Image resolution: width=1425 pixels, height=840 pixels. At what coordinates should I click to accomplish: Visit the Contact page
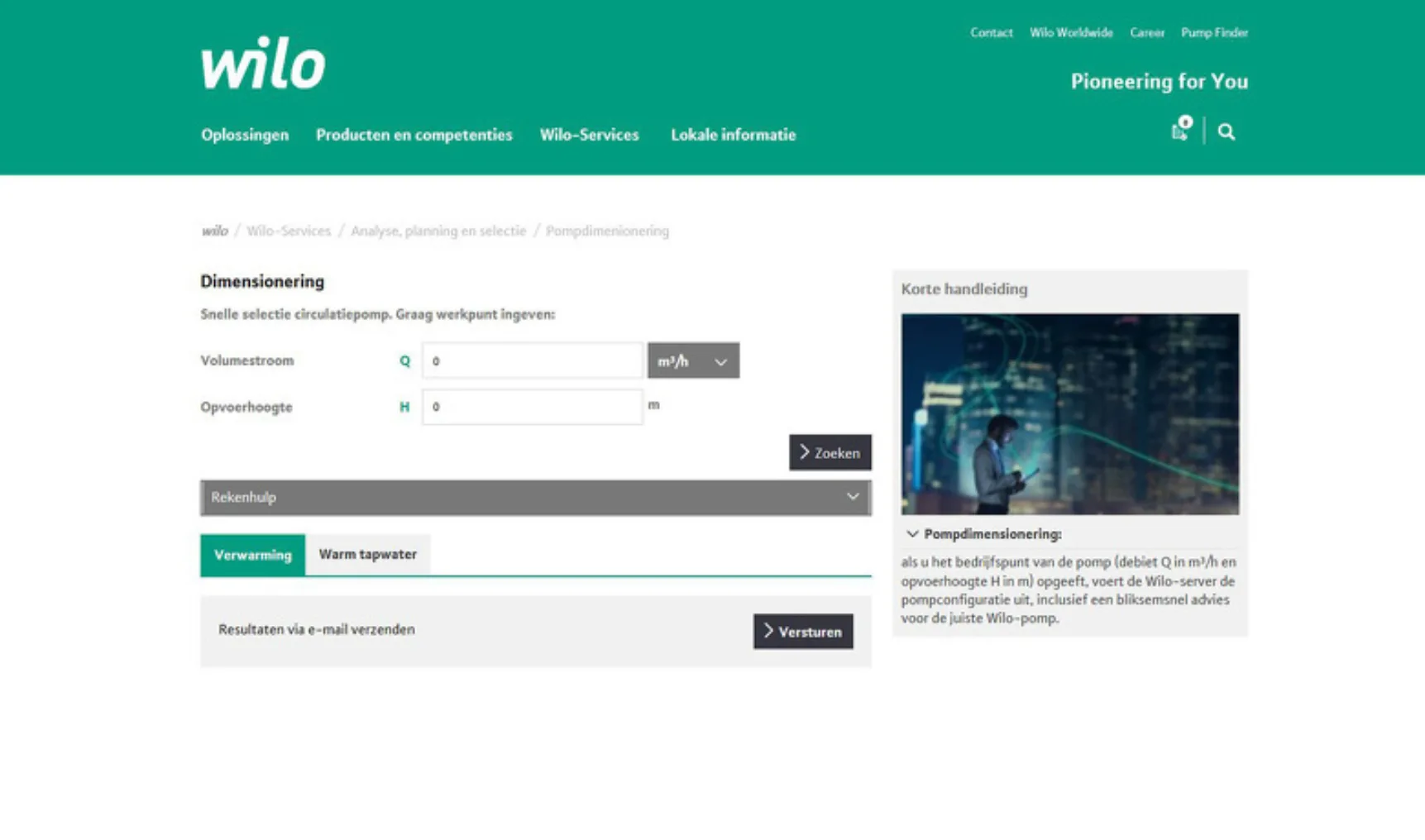[x=991, y=32]
